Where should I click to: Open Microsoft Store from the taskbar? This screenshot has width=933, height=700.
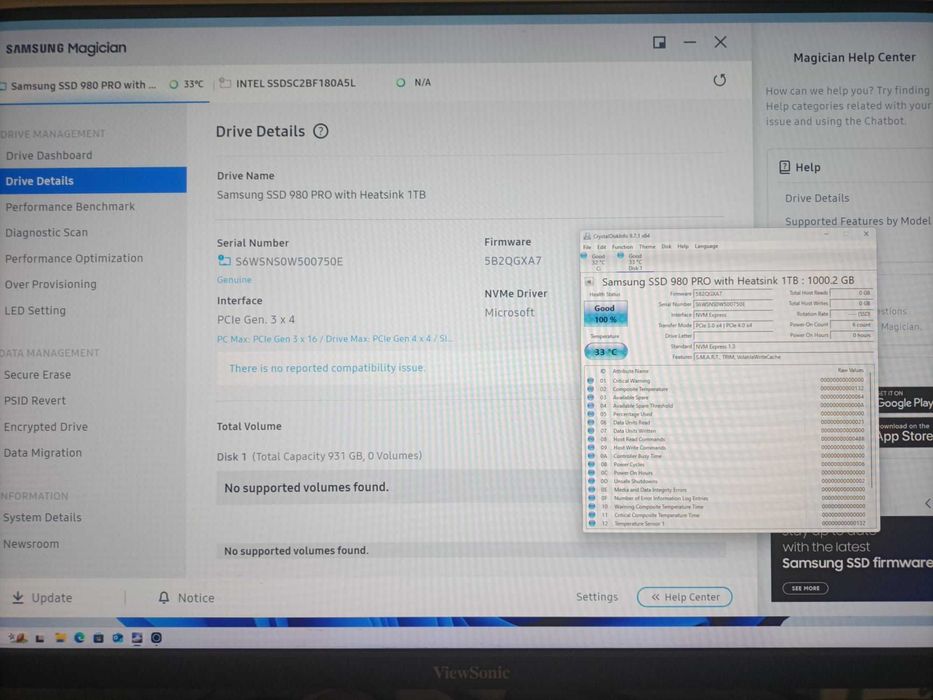tap(98, 638)
